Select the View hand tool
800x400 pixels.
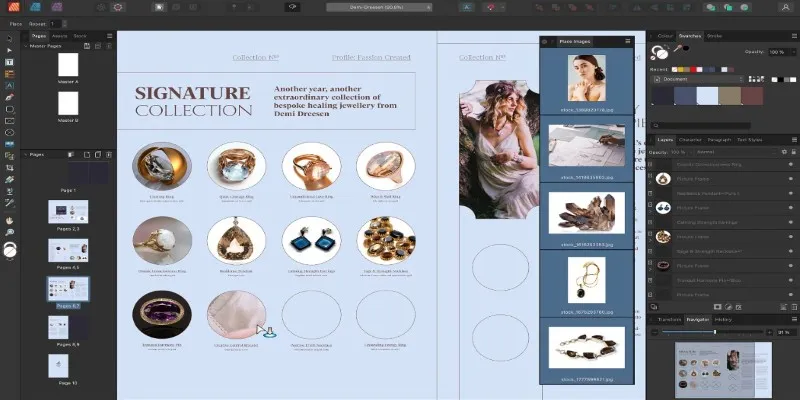pyautogui.click(x=9, y=221)
